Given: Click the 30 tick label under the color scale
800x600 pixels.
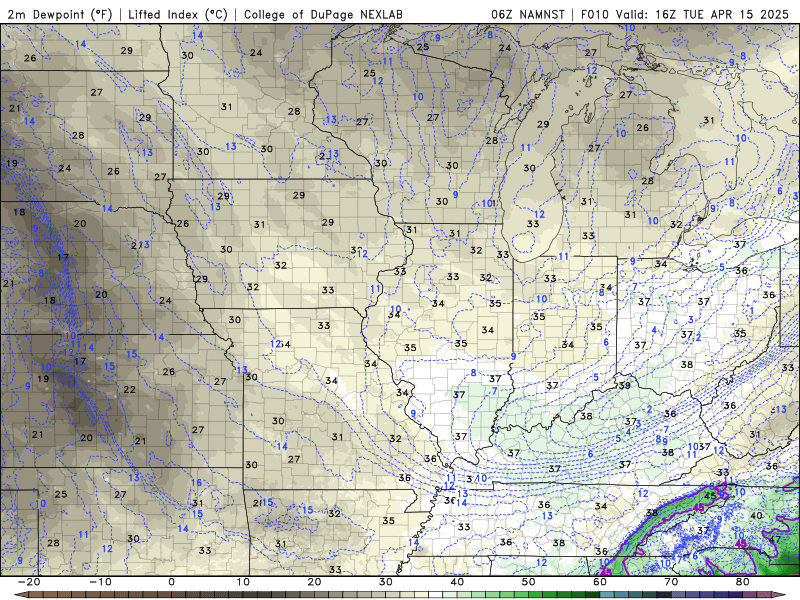Looking at the screenshot, I should [x=386, y=582].
